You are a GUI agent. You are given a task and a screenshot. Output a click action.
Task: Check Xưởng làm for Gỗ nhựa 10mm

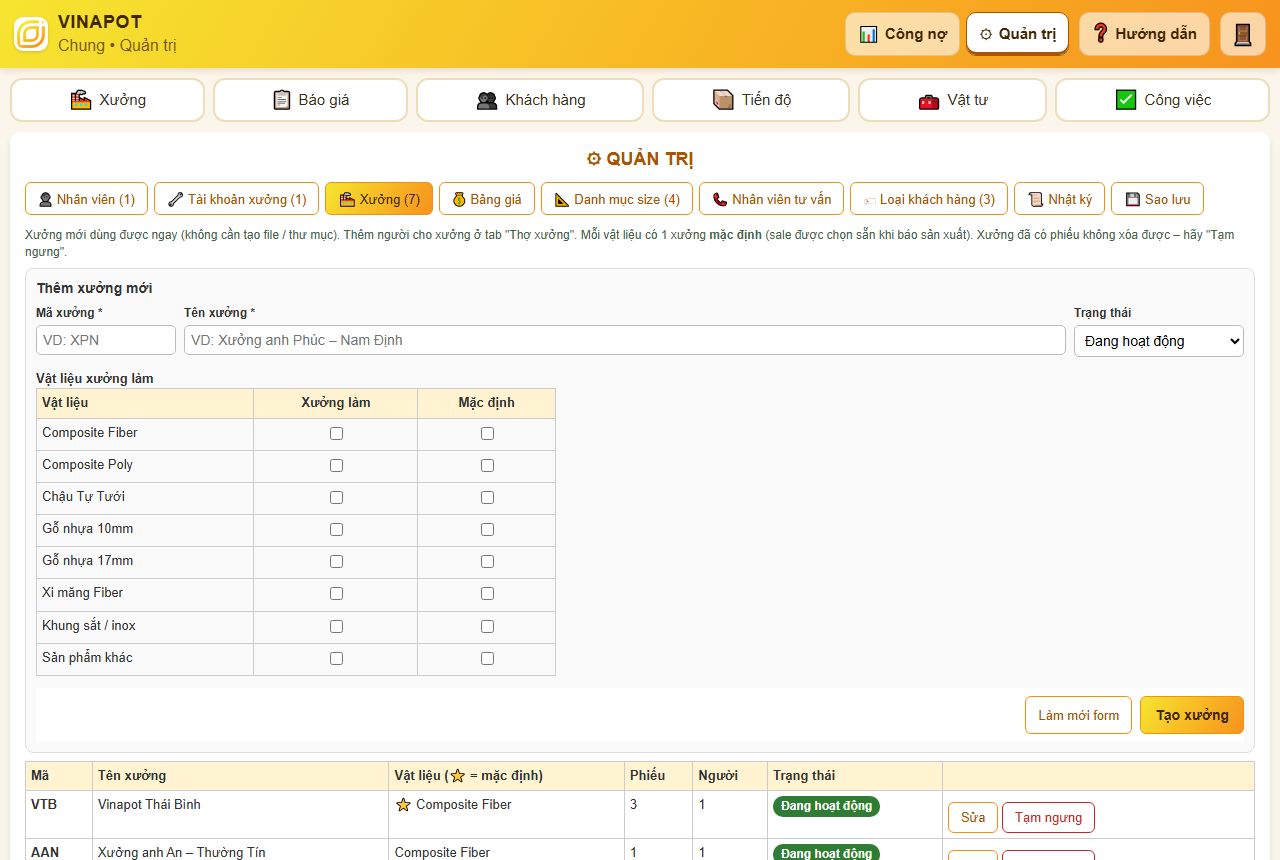point(336,529)
